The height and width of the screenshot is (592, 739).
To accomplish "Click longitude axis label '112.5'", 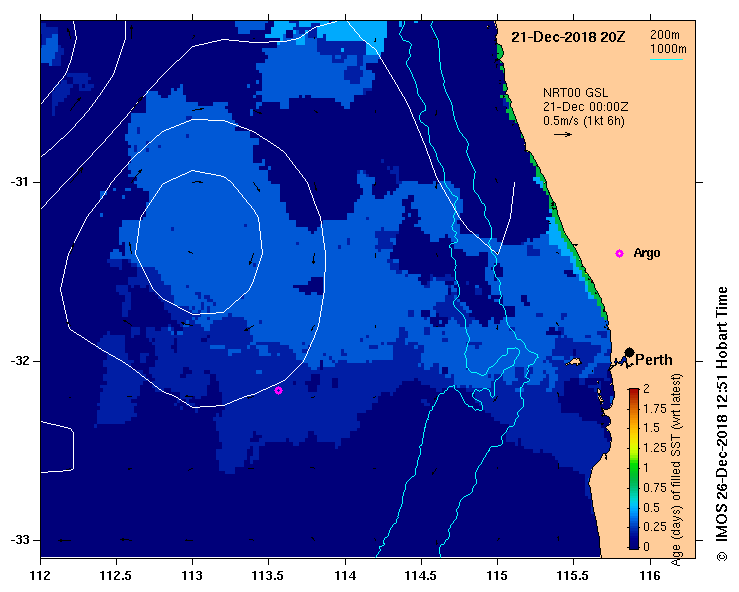I will 116,576.
